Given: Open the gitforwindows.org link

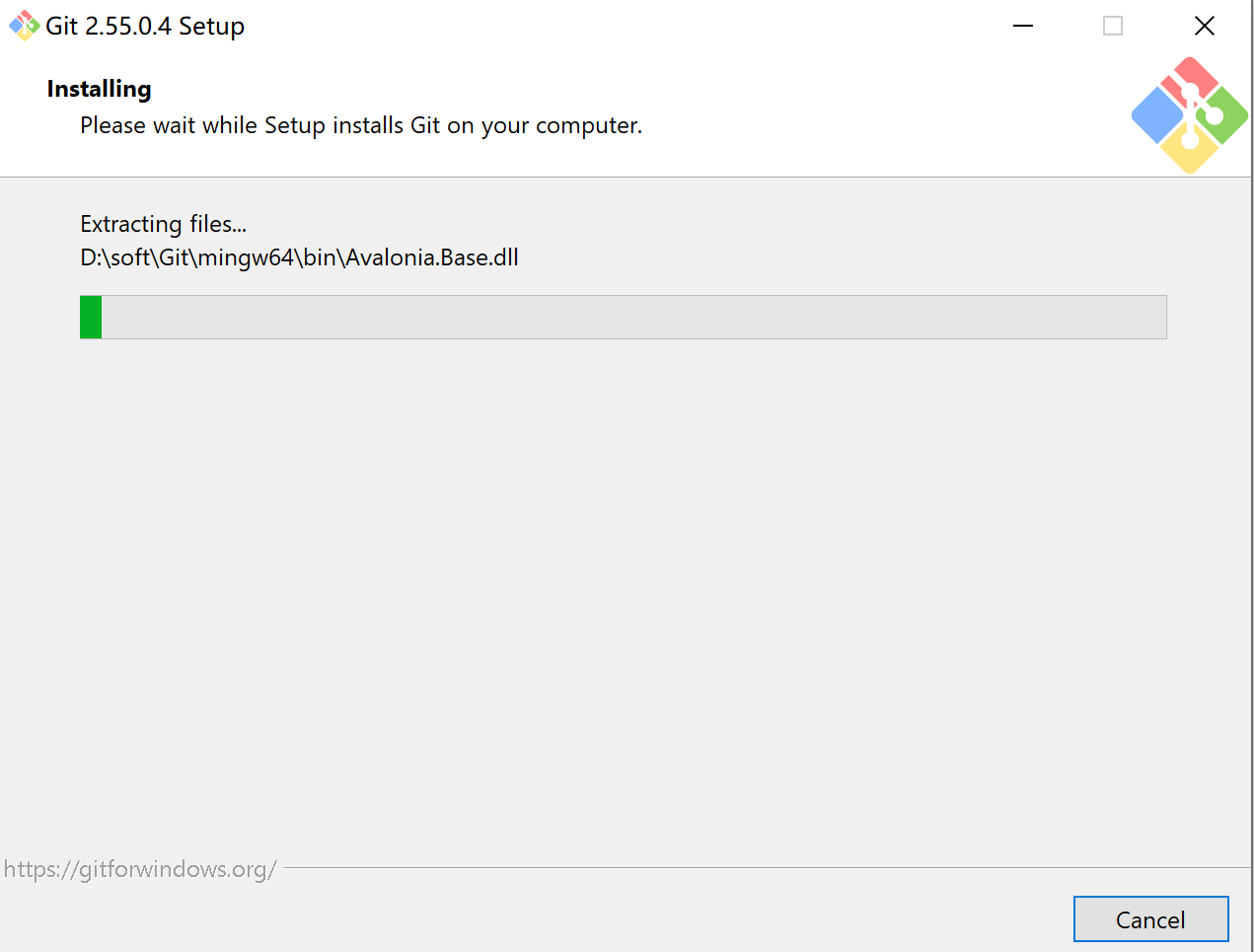Looking at the screenshot, I should tap(140, 869).
